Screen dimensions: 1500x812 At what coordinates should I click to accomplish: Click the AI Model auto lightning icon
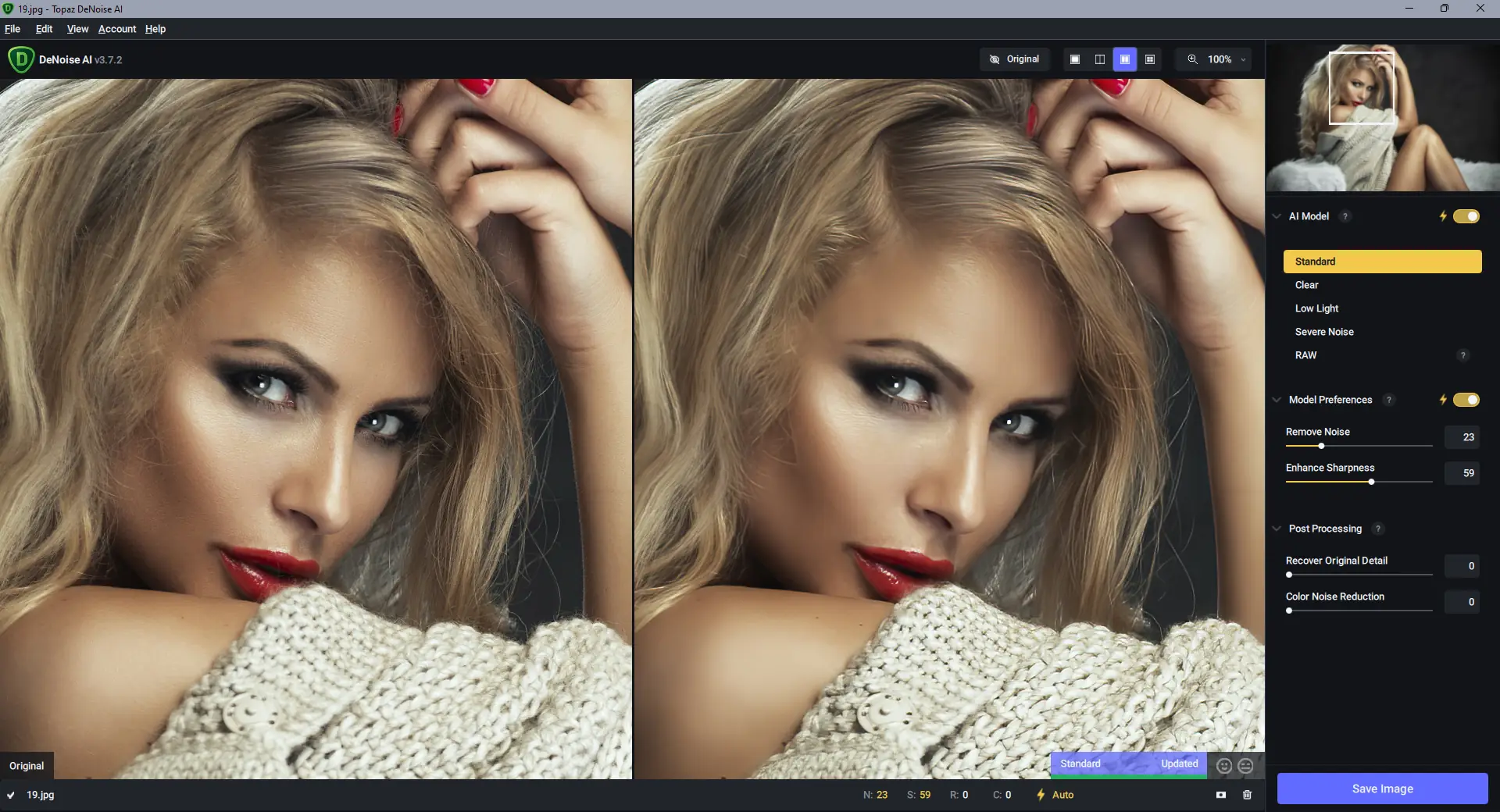1443,216
